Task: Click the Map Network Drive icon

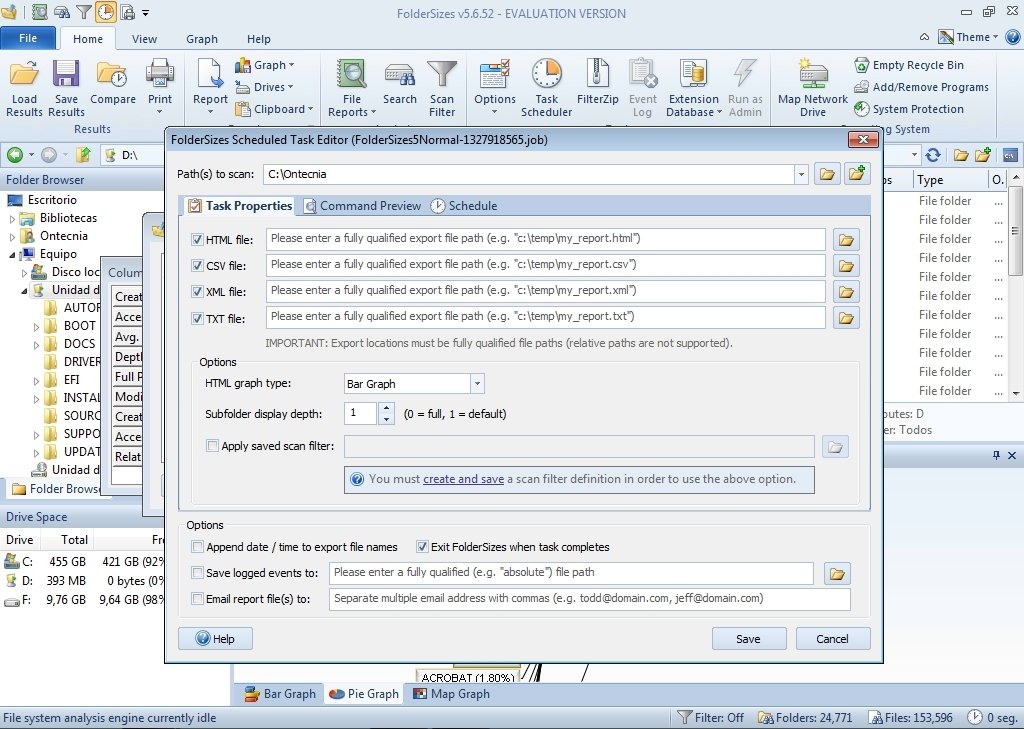Action: point(811,87)
